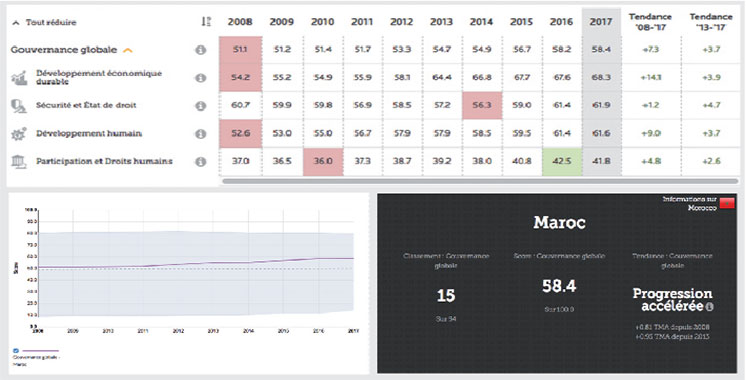Open the Participation et Droits humains row label
The image size is (746, 380).
point(104,161)
